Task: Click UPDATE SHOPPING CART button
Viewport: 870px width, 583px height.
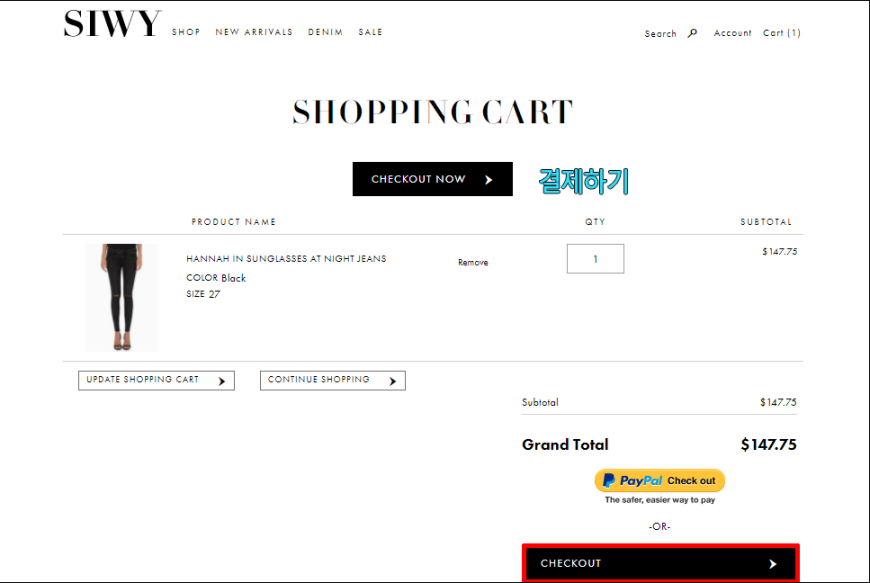Action: pos(156,381)
